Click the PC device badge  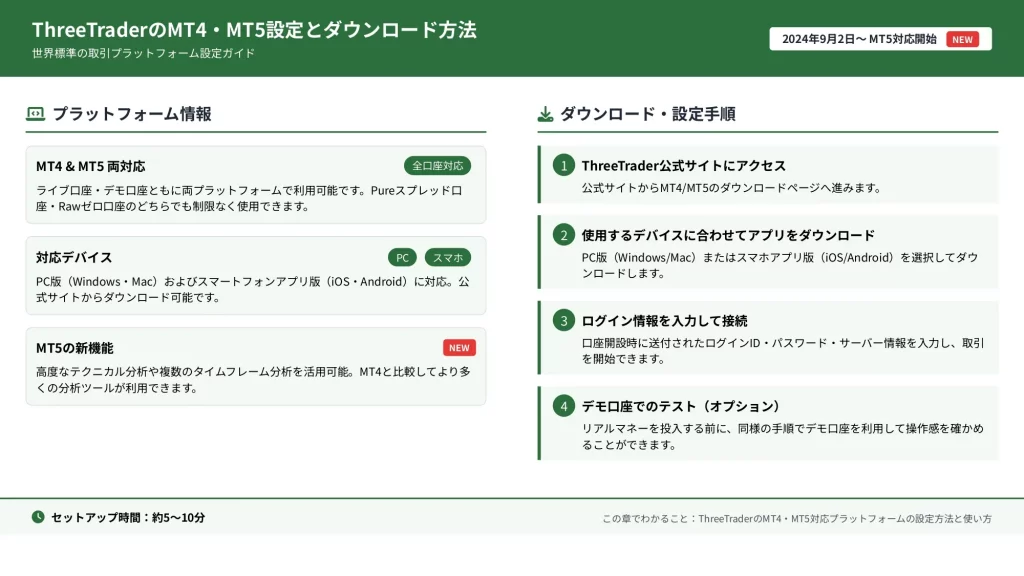click(x=402, y=257)
